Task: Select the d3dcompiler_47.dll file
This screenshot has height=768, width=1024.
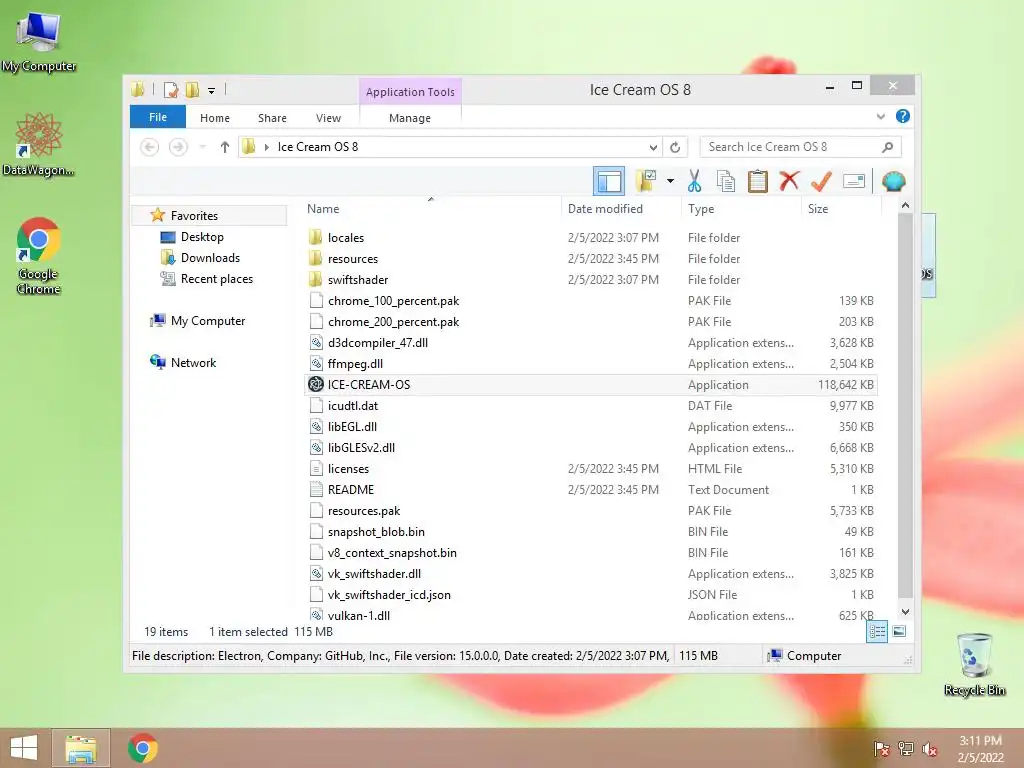Action: coord(591,343)
